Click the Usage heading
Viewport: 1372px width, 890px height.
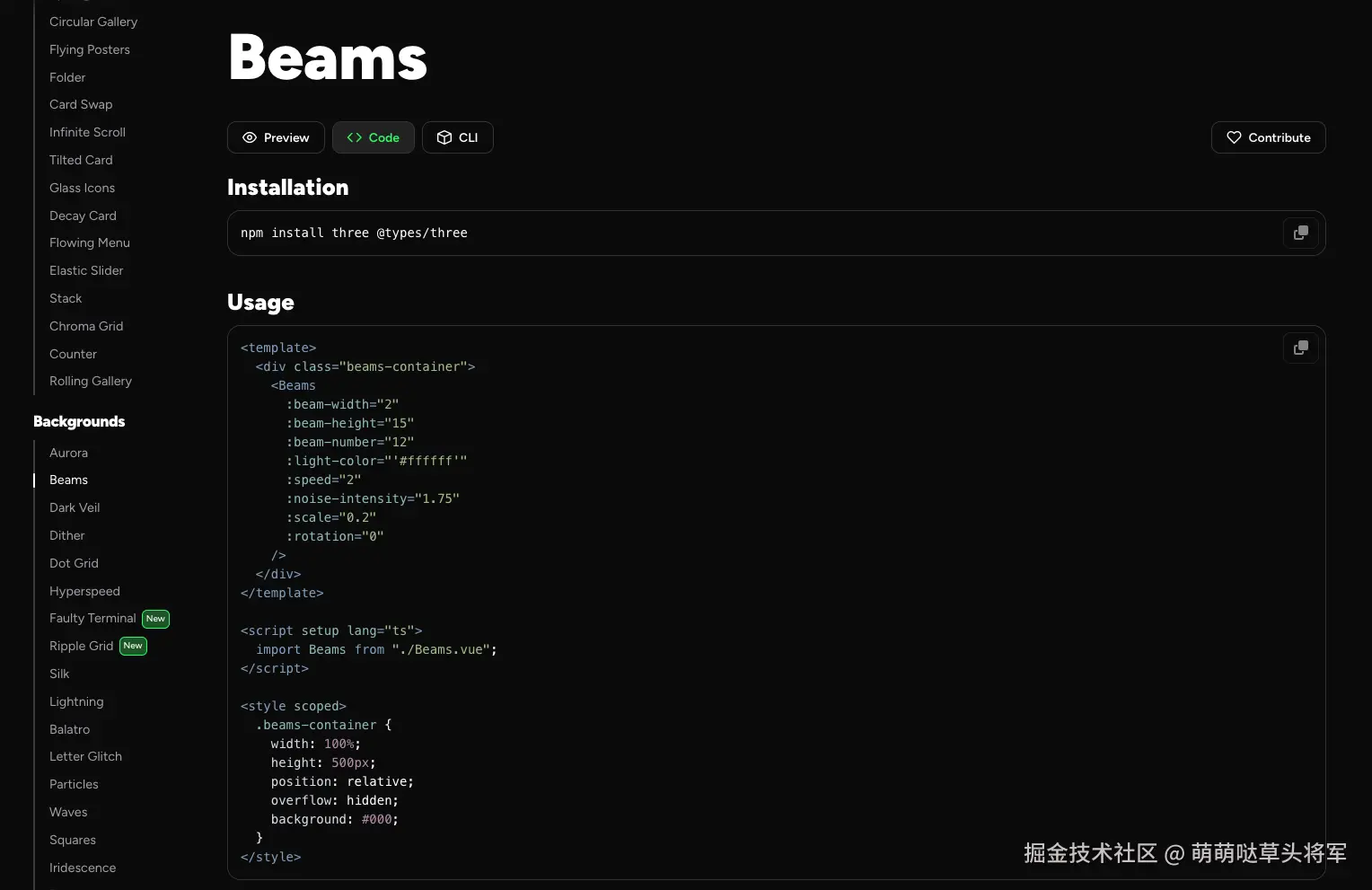pos(260,303)
